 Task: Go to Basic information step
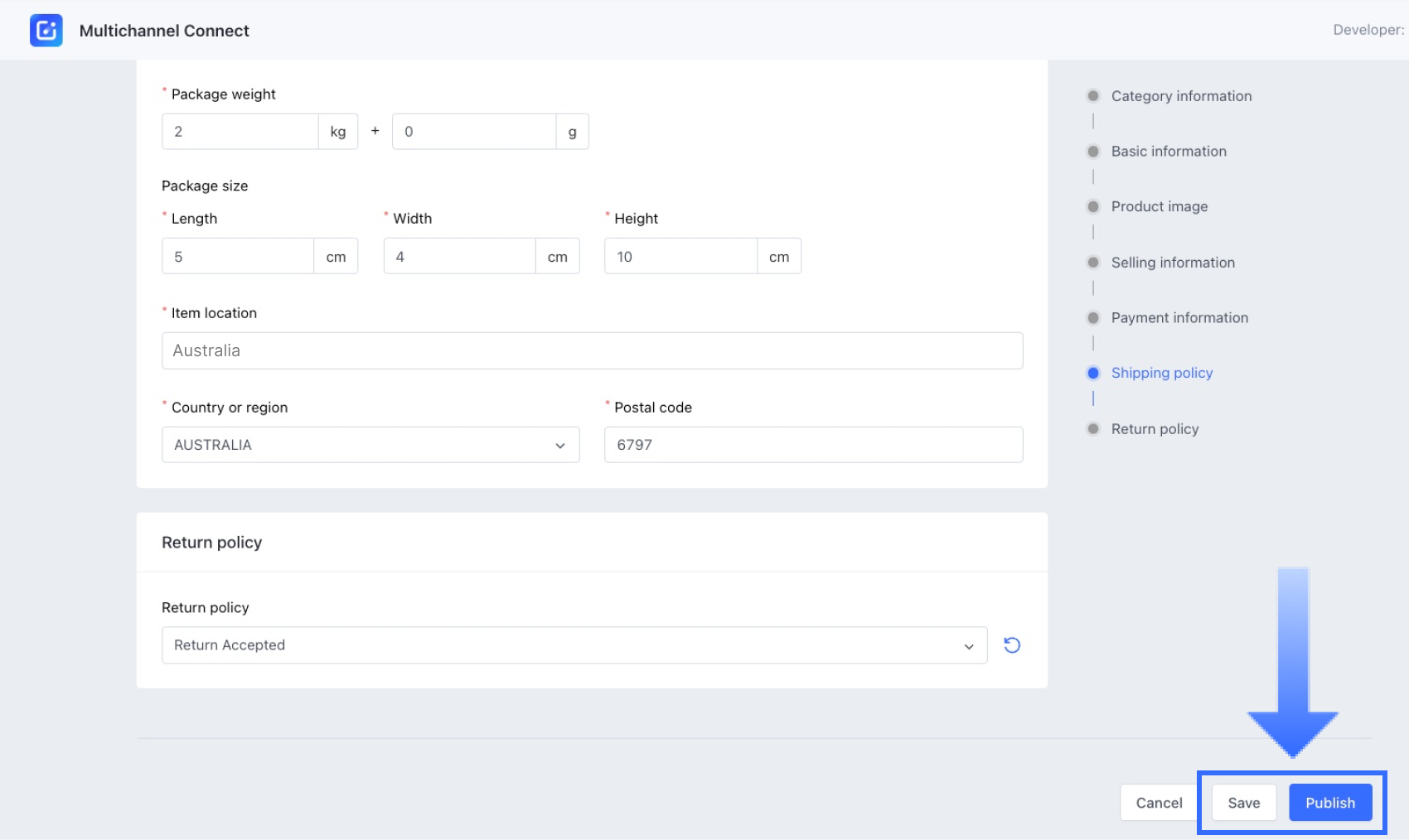[x=1168, y=152]
